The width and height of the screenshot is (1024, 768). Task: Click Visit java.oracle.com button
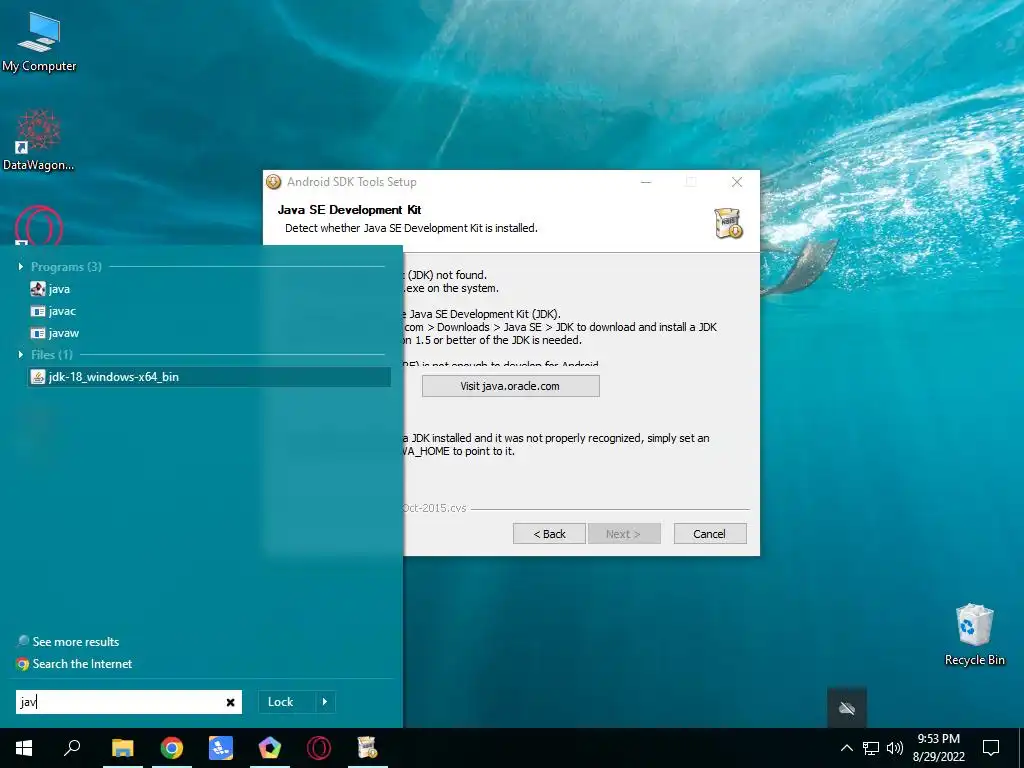click(x=510, y=386)
